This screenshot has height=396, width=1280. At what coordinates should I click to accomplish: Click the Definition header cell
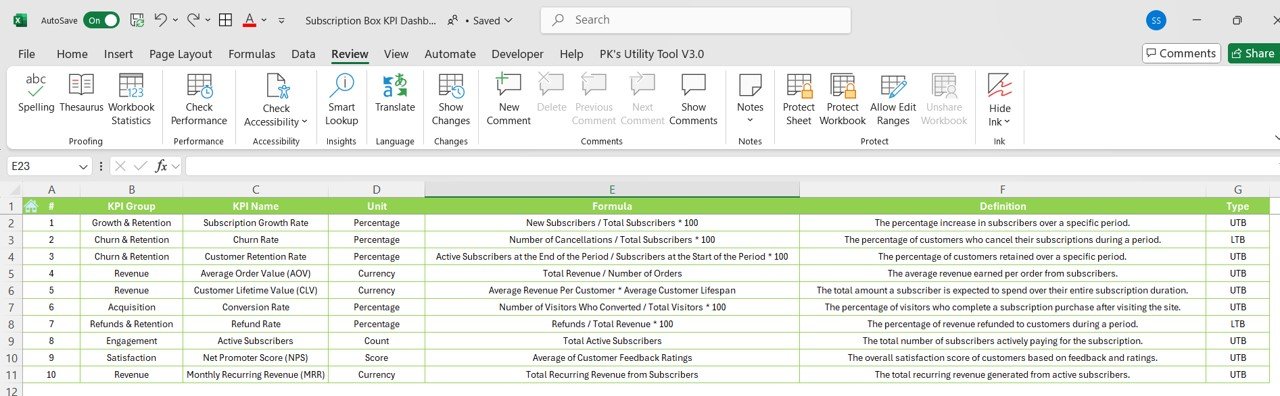pyautogui.click(x=1002, y=206)
